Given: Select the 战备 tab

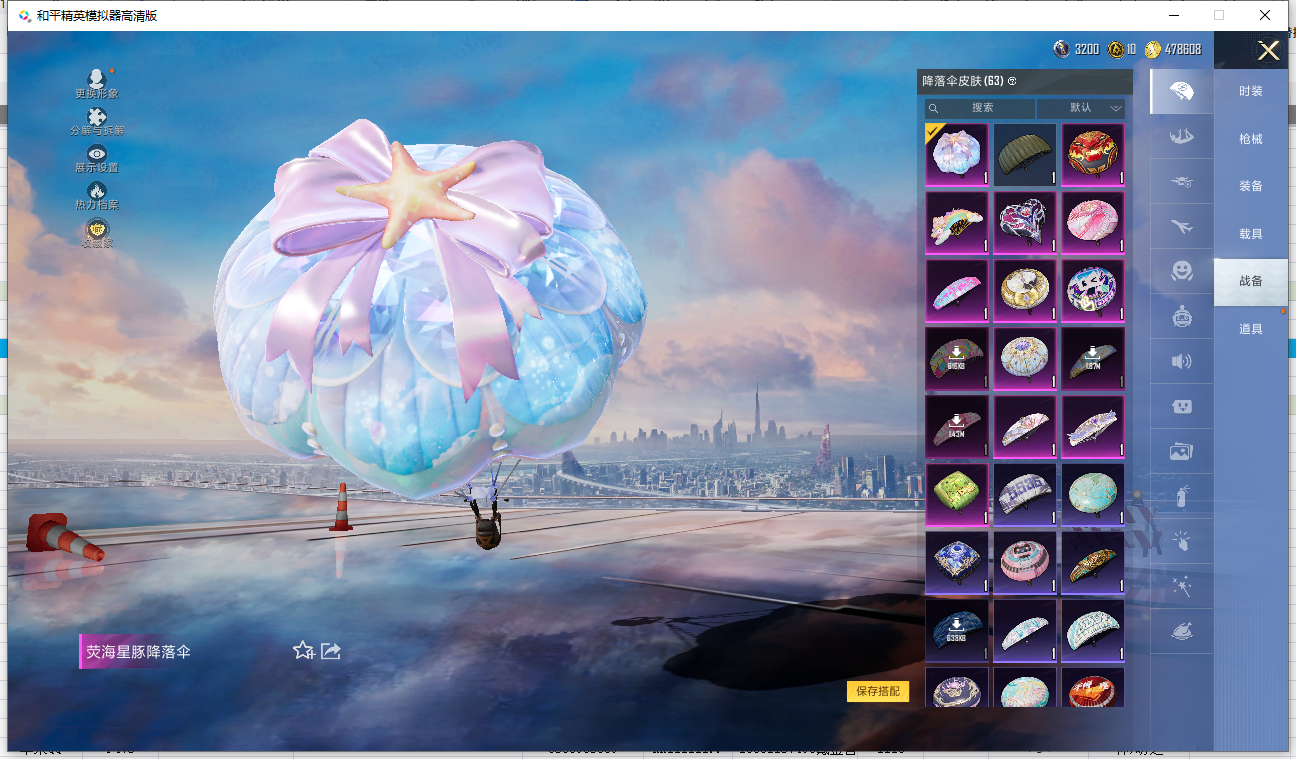Looking at the screenshot, I should coord(1251,282).
